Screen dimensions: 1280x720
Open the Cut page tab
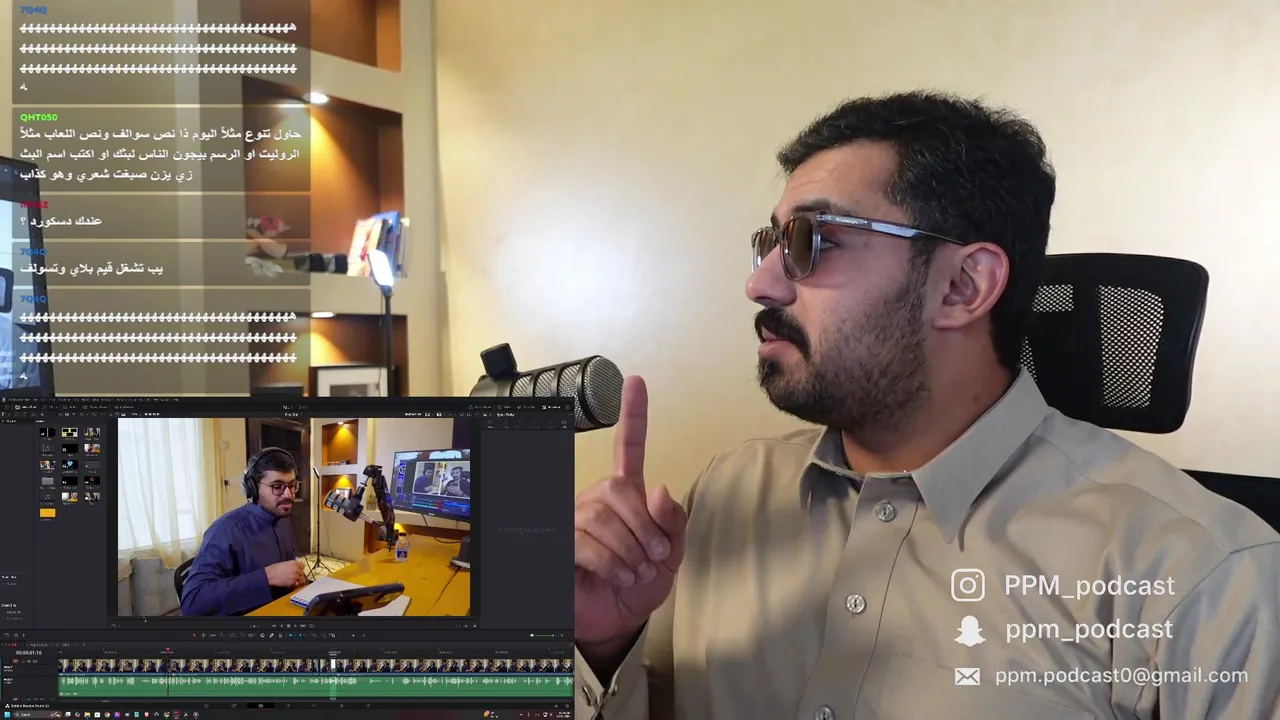(234, 706)
